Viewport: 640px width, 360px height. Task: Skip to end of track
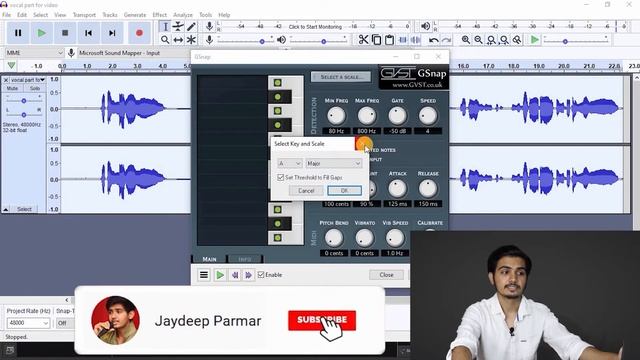coord(112,33)
